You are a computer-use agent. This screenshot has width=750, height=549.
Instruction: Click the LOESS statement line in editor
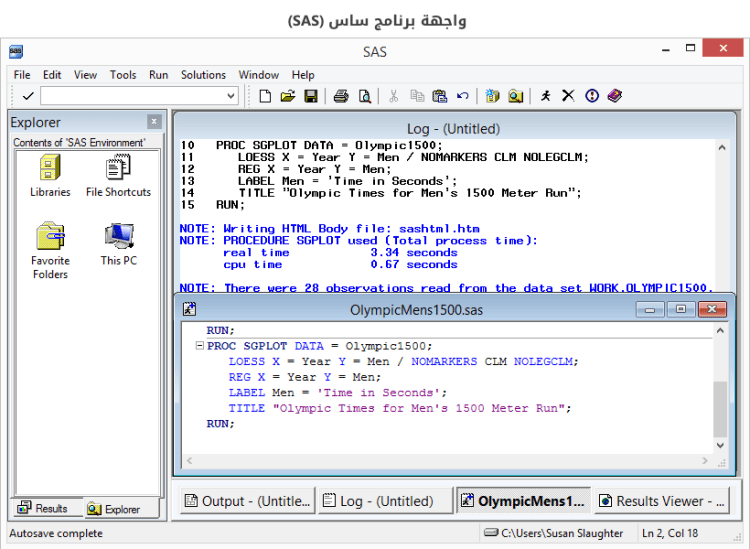pyautogui.click(x=403, y=361)
